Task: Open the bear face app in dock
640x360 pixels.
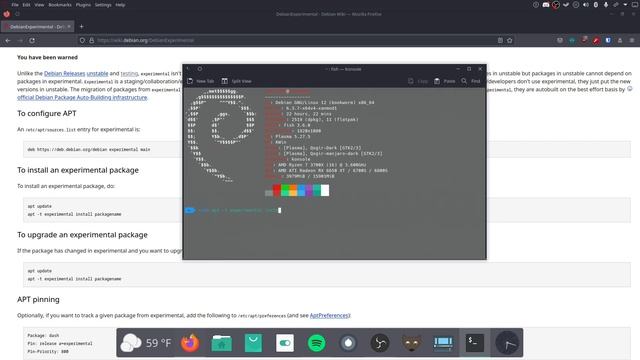Action: [411, 343]
